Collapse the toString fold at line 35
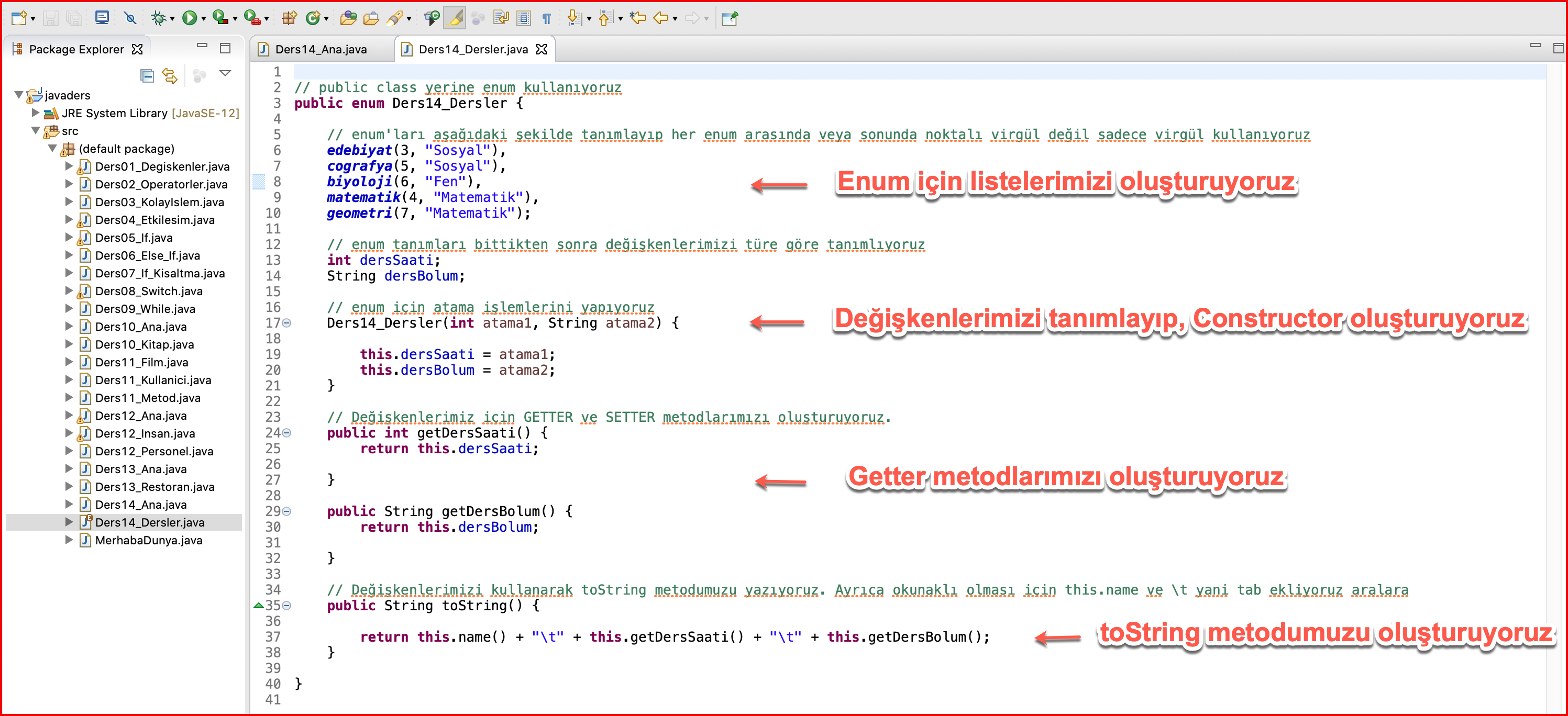Image resolution: width=1568 pixels, height=716 pixels. coord(286,605)
